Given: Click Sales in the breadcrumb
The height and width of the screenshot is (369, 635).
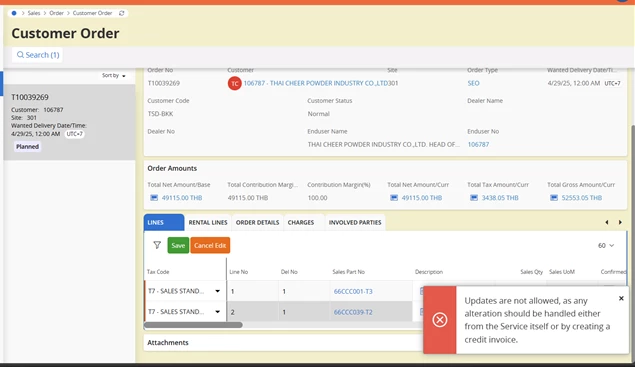Looking at the screenshot, I should click(x=34, y=13).
